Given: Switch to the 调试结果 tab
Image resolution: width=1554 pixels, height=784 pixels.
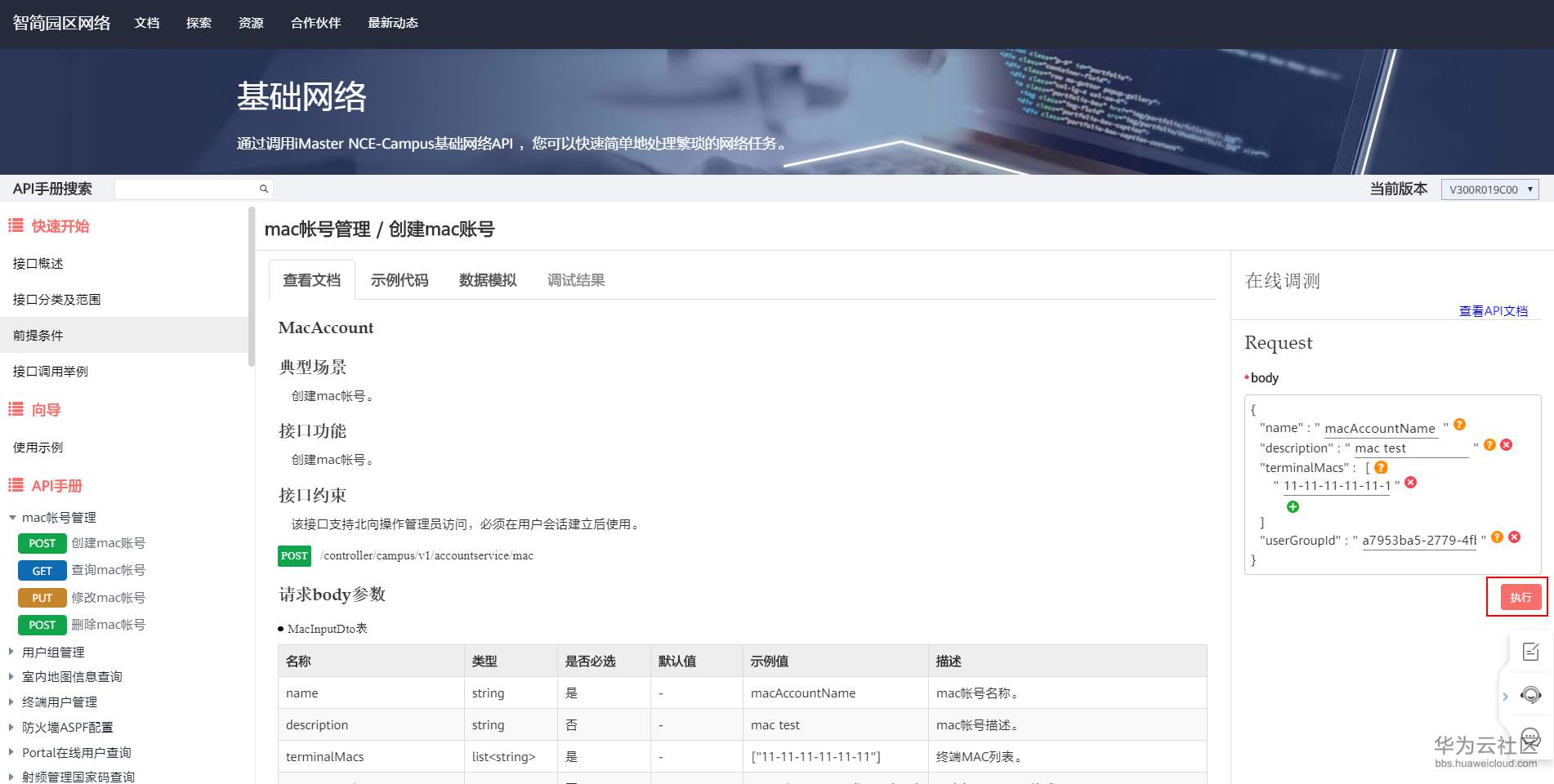Looking at the screenshot, I should [576, 280].
